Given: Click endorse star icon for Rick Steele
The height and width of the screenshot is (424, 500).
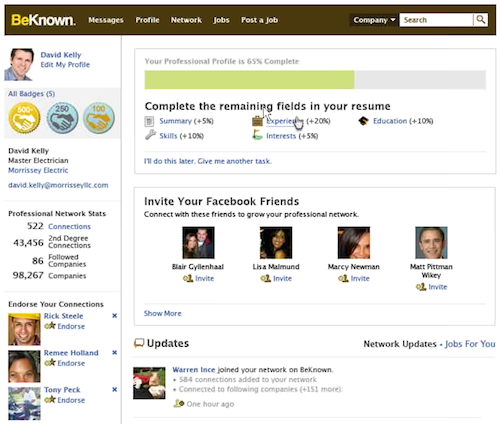Looking at the screenshot, I should click(50, 326).
